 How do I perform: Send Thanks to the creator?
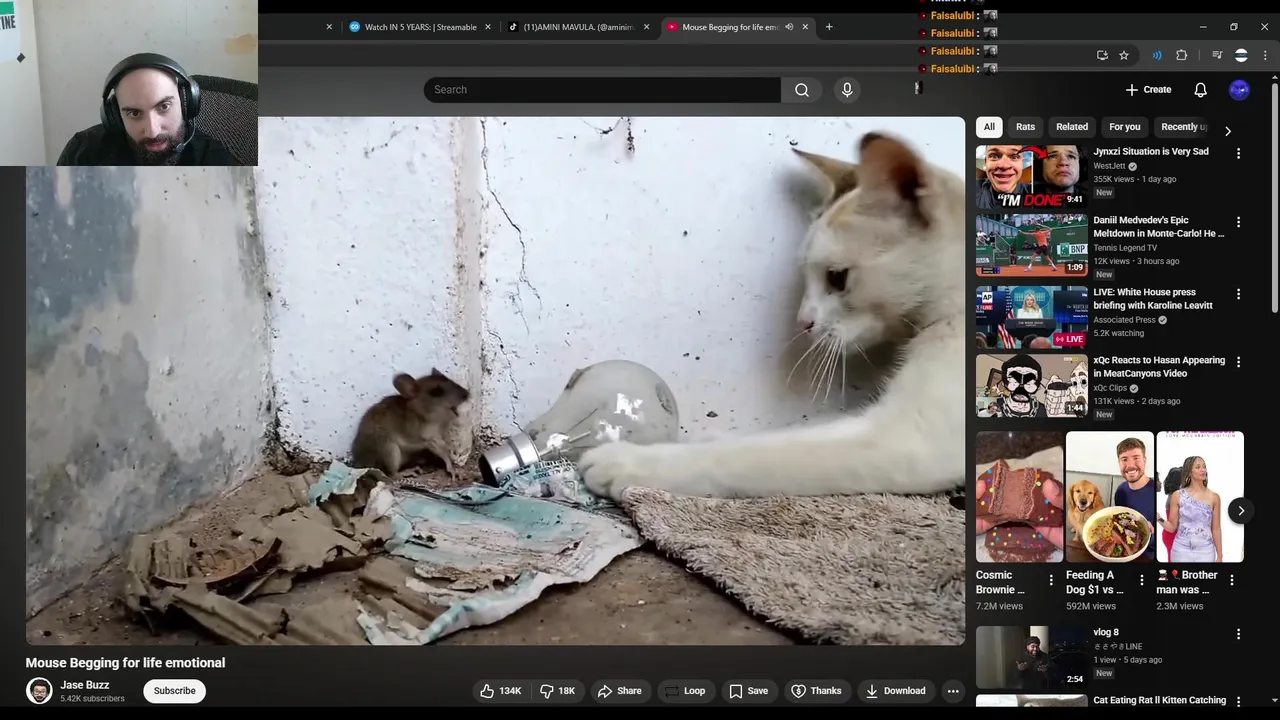point(816,691)
